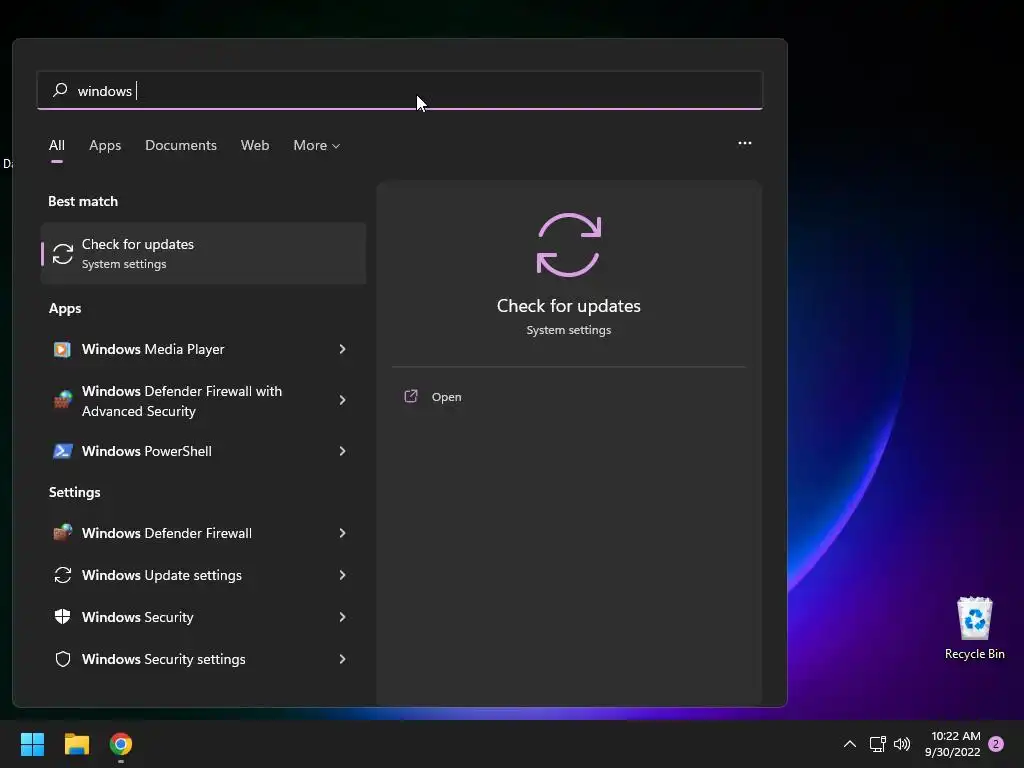Screen dimensions: 1024x768
Task: Click the Windows Media Player app icon
Action: [63, 349]
